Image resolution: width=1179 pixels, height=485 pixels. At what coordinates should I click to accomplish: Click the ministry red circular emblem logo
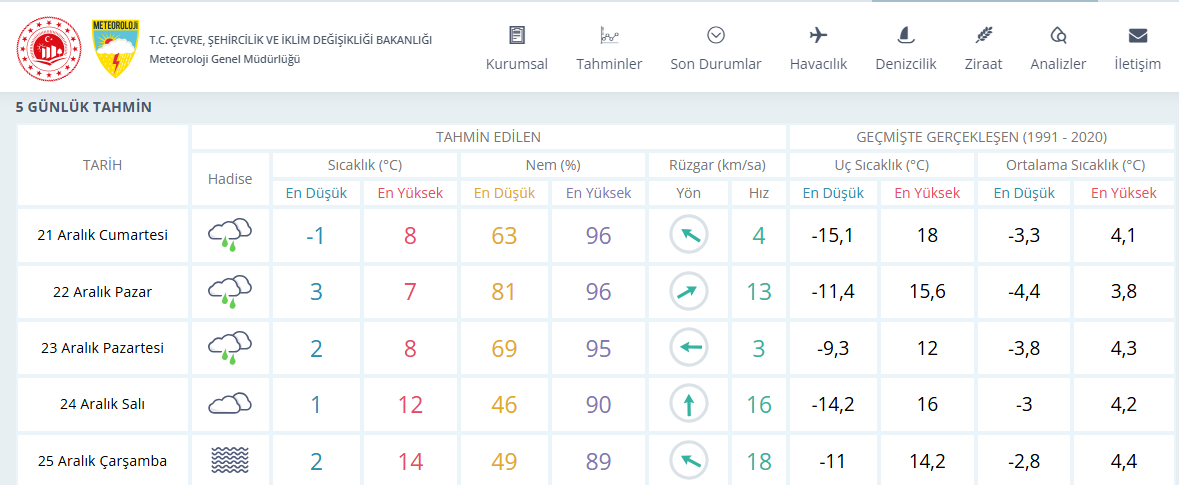click(48, 49)
